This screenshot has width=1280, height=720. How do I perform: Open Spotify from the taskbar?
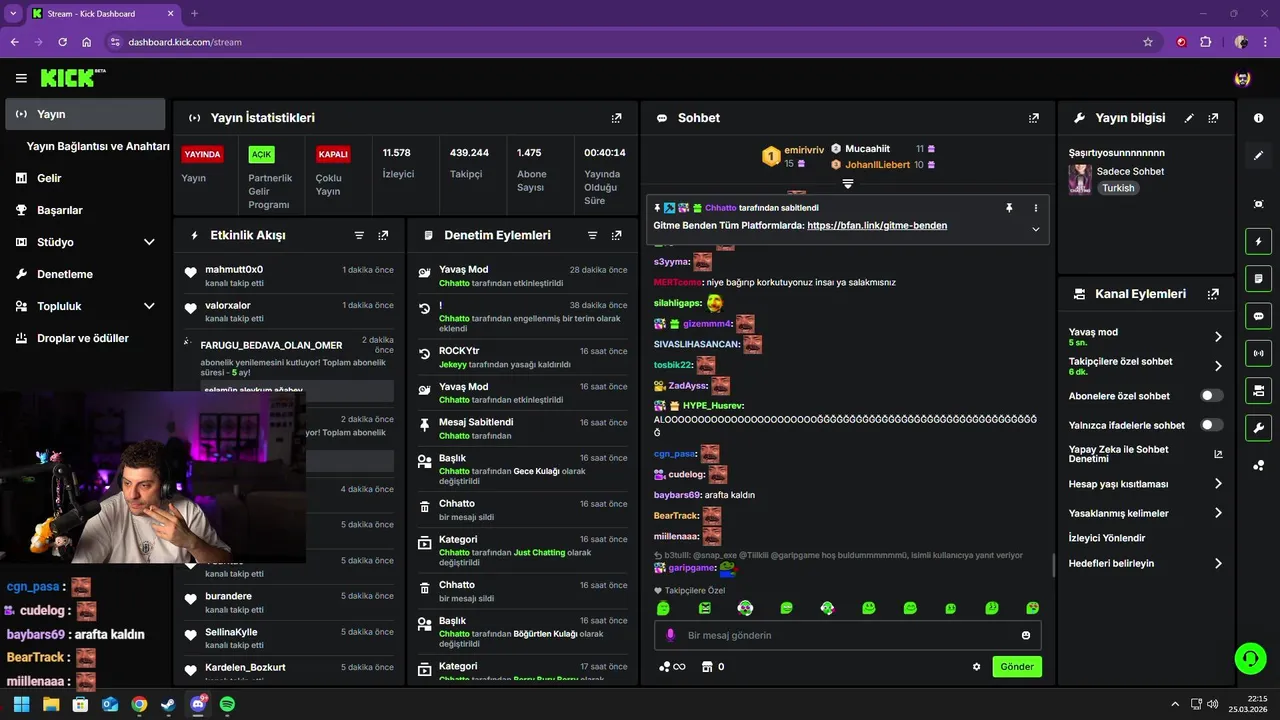(x=227, y=704)
